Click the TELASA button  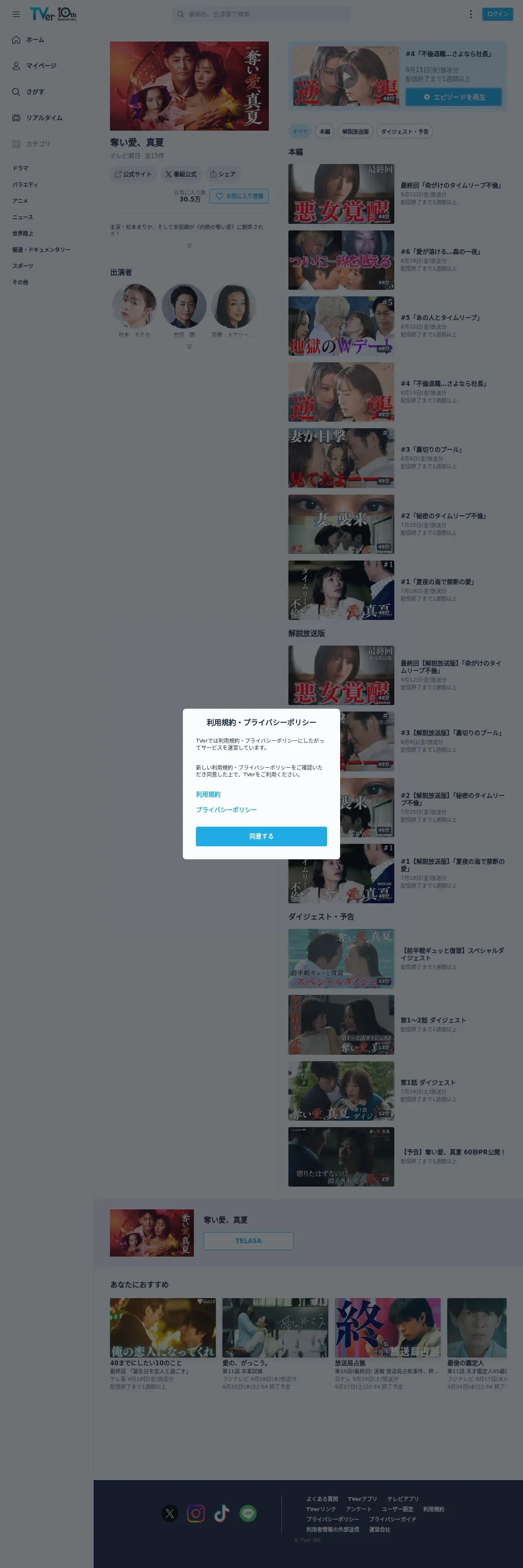(x=248, y=1241)
